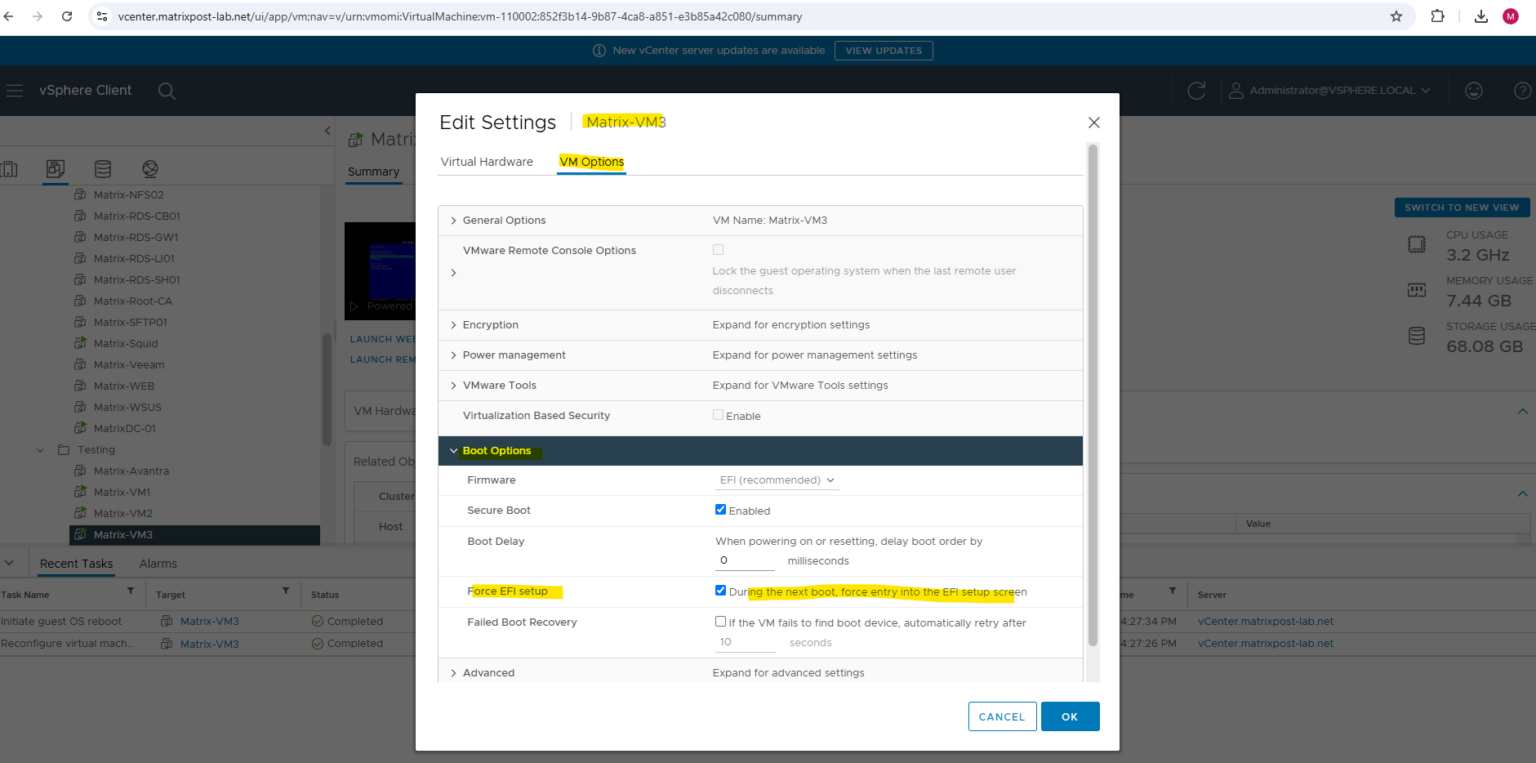Confirm settings with the OK button

[1070, 716]
